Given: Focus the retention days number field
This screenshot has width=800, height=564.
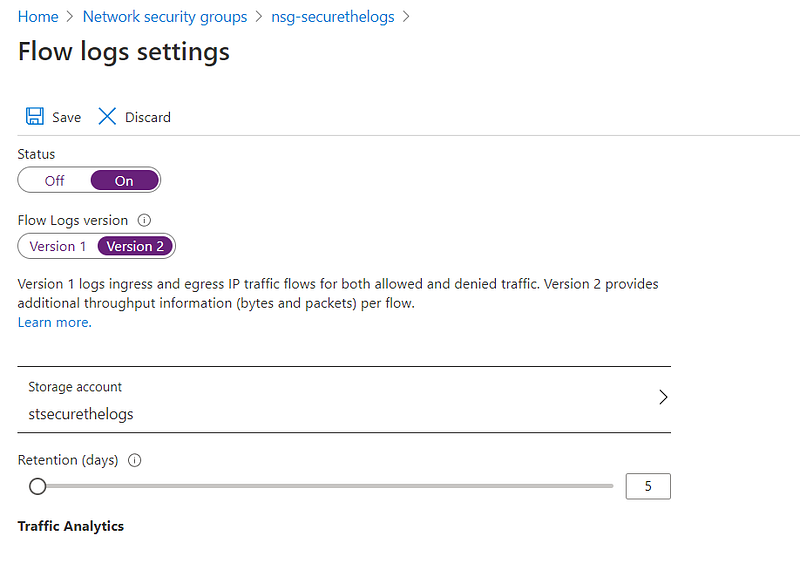Looking at the screenshot, I should coord(647,487).
